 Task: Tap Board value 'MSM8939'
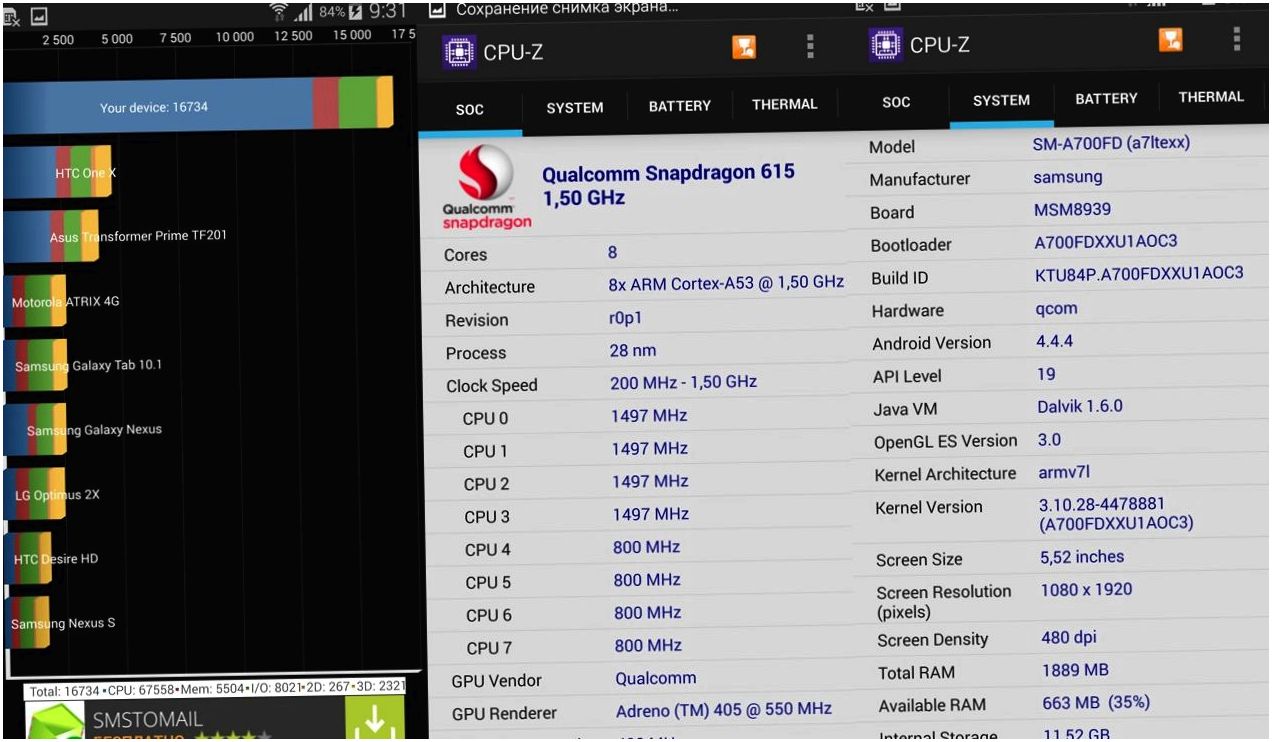pyautogui.click(x=1072, y=210)
